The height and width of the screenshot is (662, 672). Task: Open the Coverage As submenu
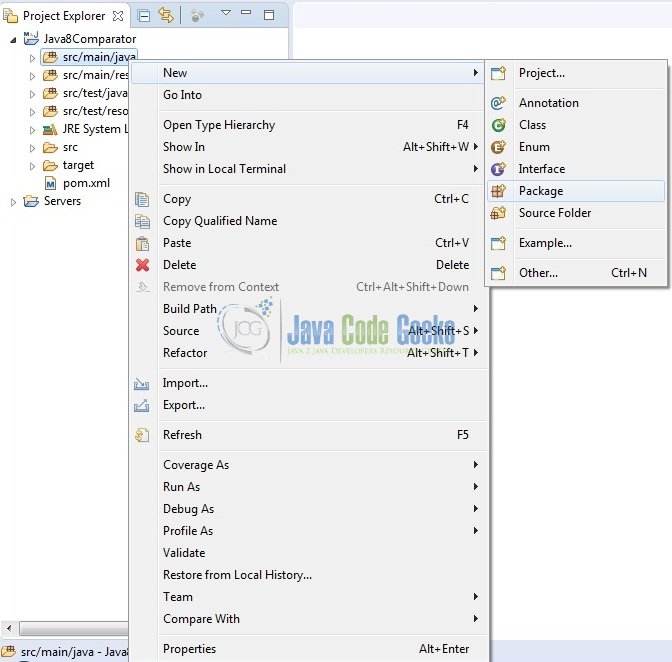coord(308,465)
